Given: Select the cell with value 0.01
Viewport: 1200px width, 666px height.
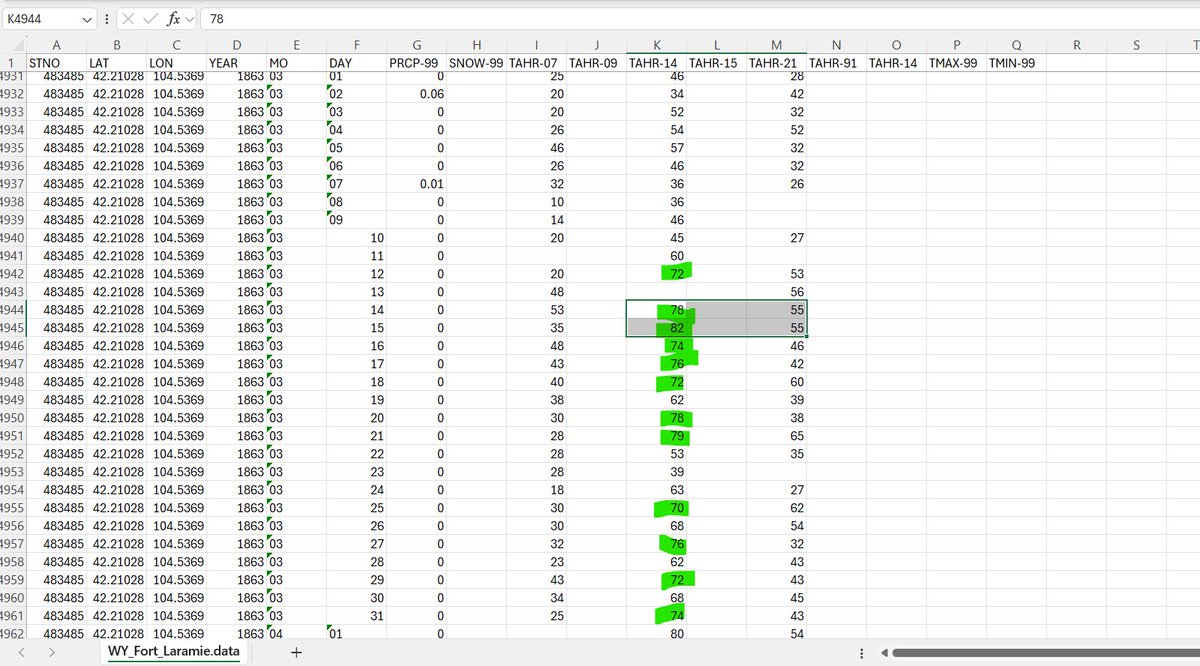Looking at the screenshot, I should (416, 184).
